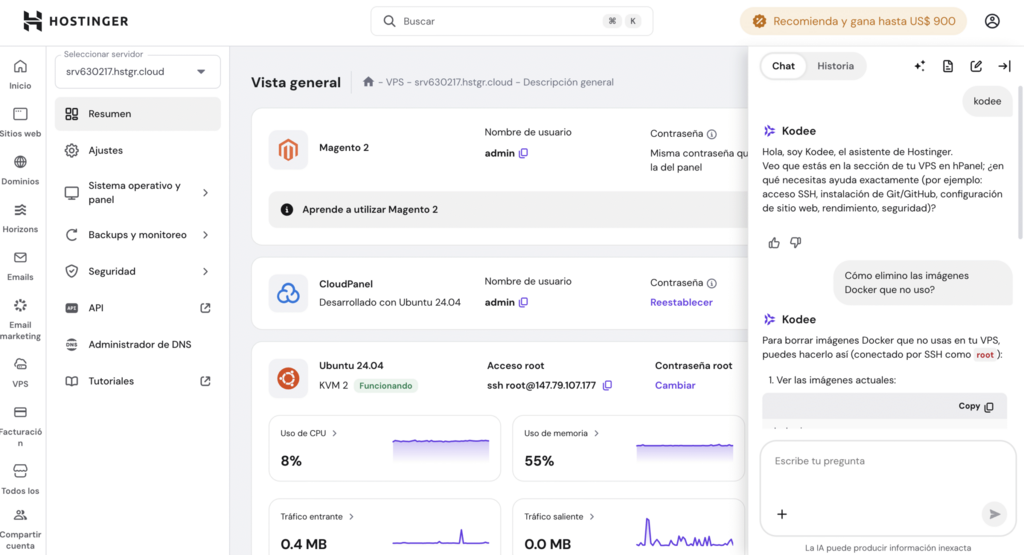This screenshot has height=555, width=1024.
Task: Go to the breadcrumb home icon
Action: tap(368, 82)
